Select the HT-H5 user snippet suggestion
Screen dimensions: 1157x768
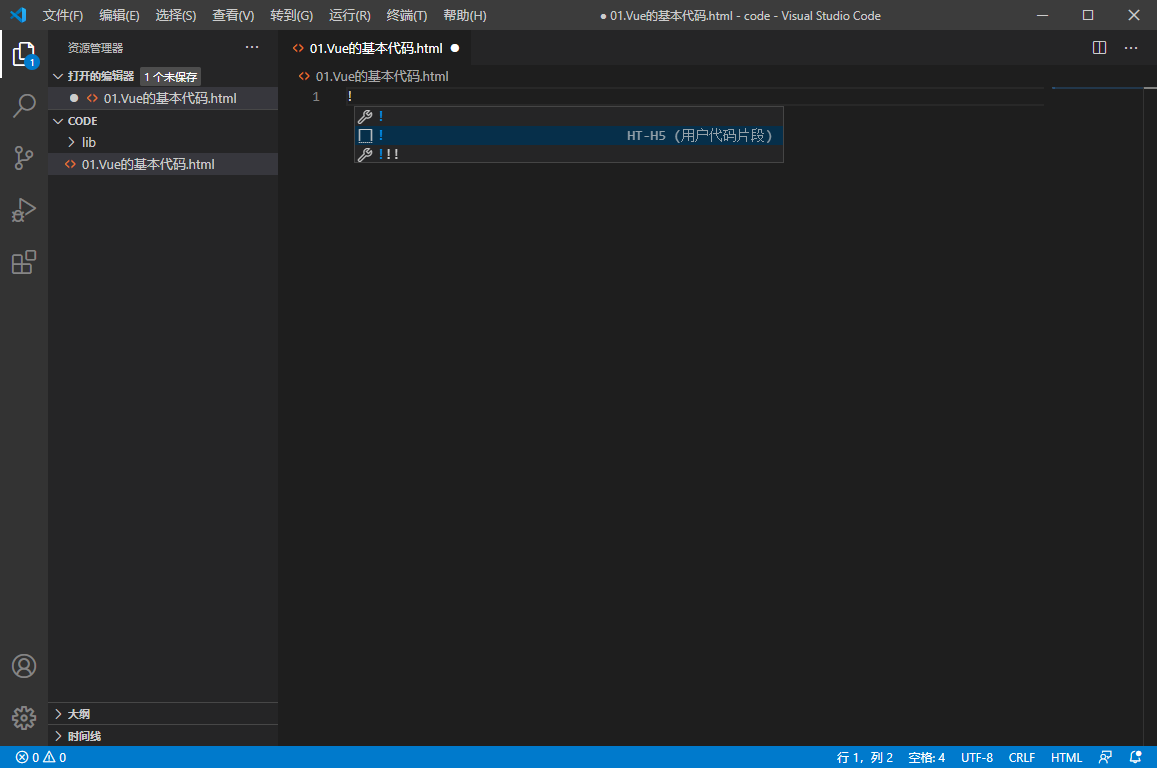tap(568, 135)
